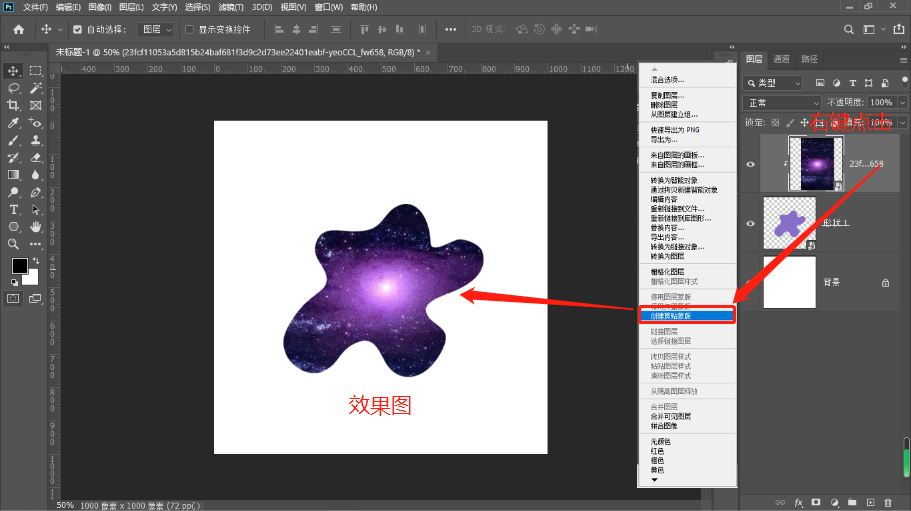
Task: Switch to the 通道 tab
Action: tap(781, 59)
